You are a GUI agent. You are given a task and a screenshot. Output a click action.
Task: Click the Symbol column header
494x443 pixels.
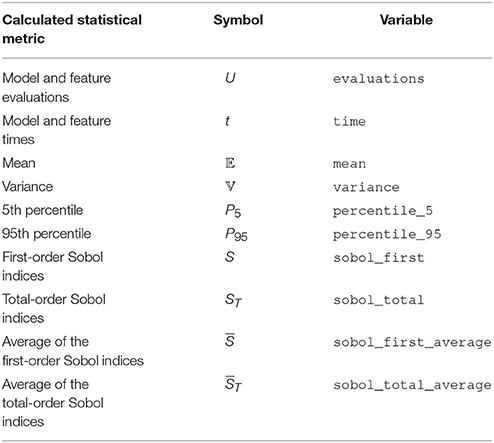(x=238, y=20)
